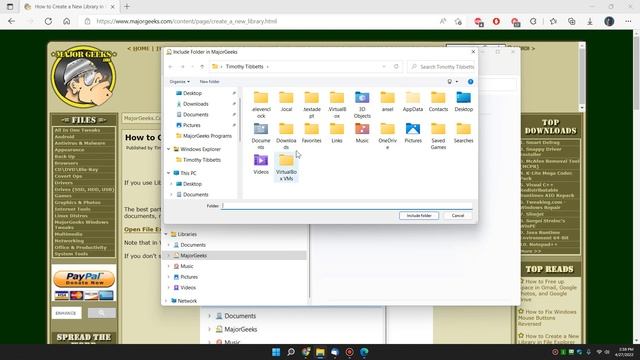
Task: Select the Contacts folder
Action: tap(438, 102)
